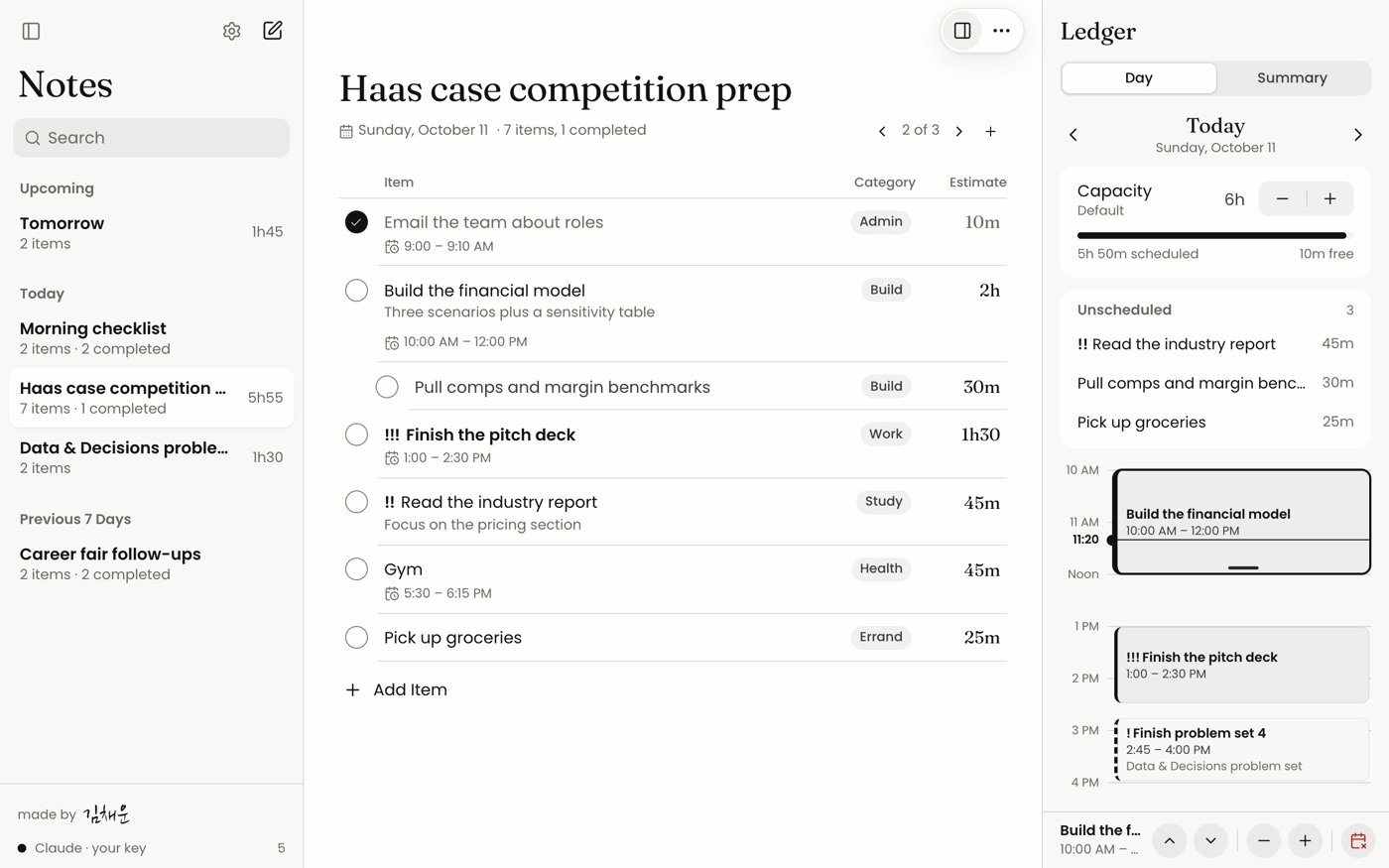Screen dimensions: 1389x868
Task: Click Add Item button
Action: [396, 689]
